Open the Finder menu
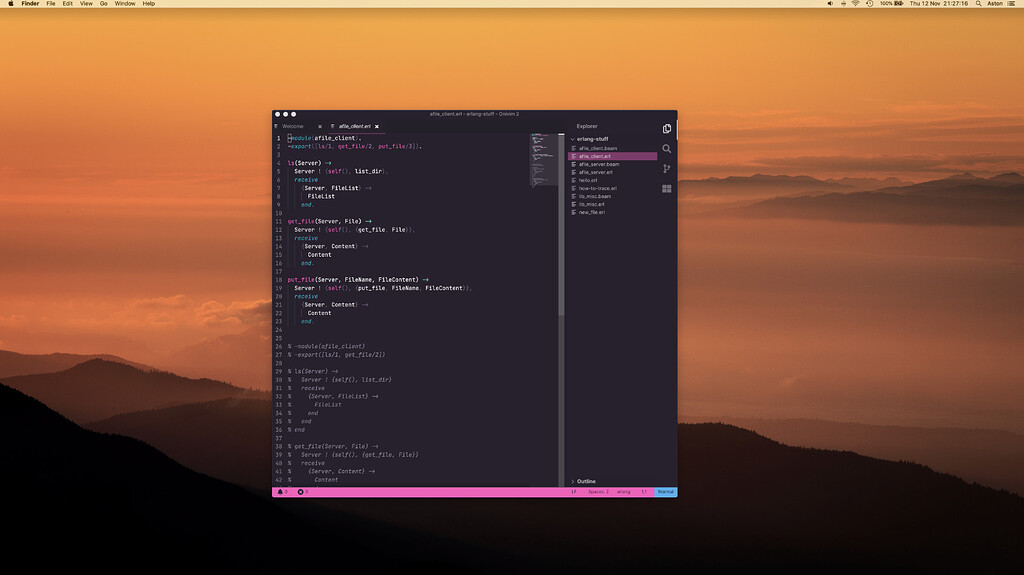 coord(30,4)
